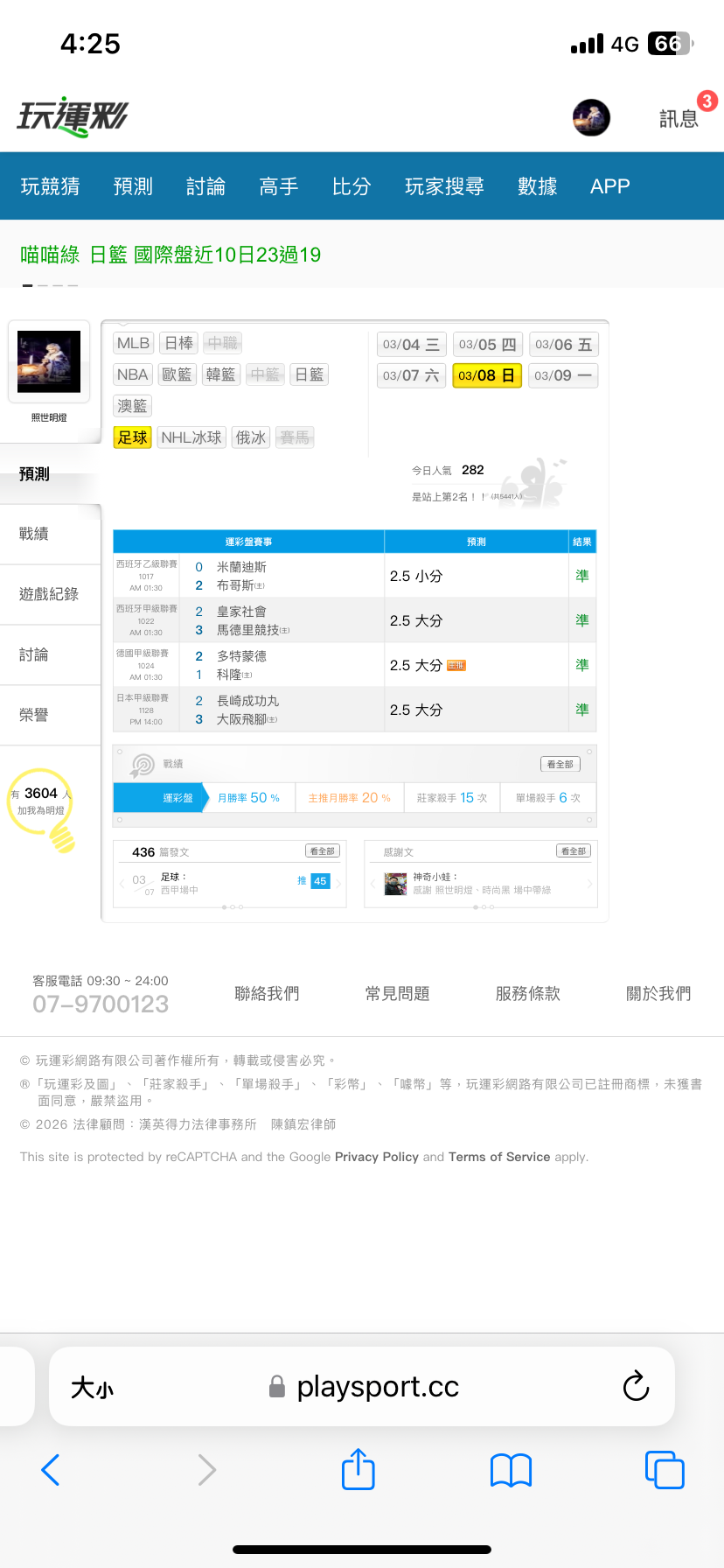Choose highlighted date 03/08 日
Viewport: 724px width, 1568px height.
pyautogui.click(x=488, y=375)
